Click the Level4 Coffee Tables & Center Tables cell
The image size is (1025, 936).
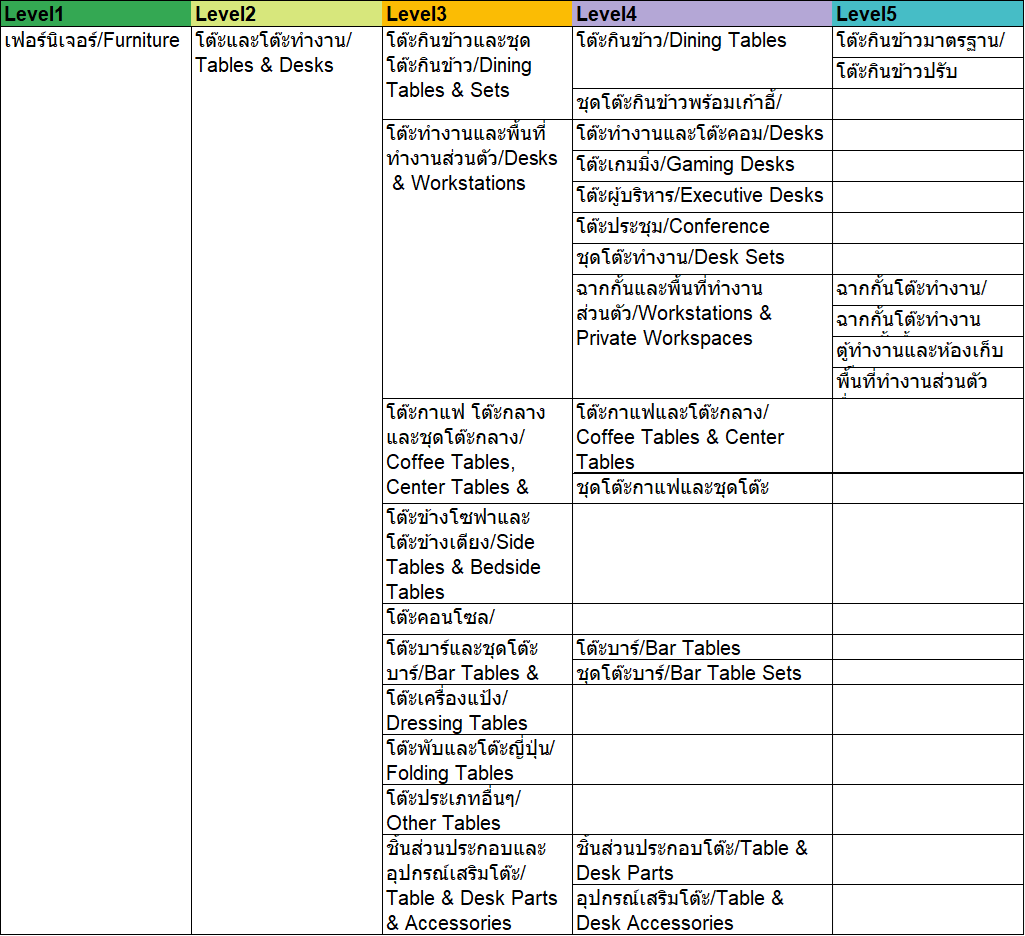702,435
